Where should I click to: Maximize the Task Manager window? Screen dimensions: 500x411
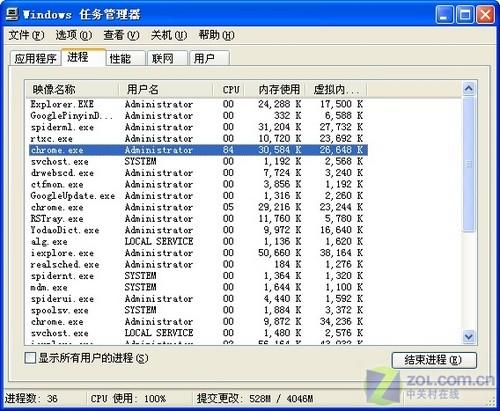tap(465, 15)
